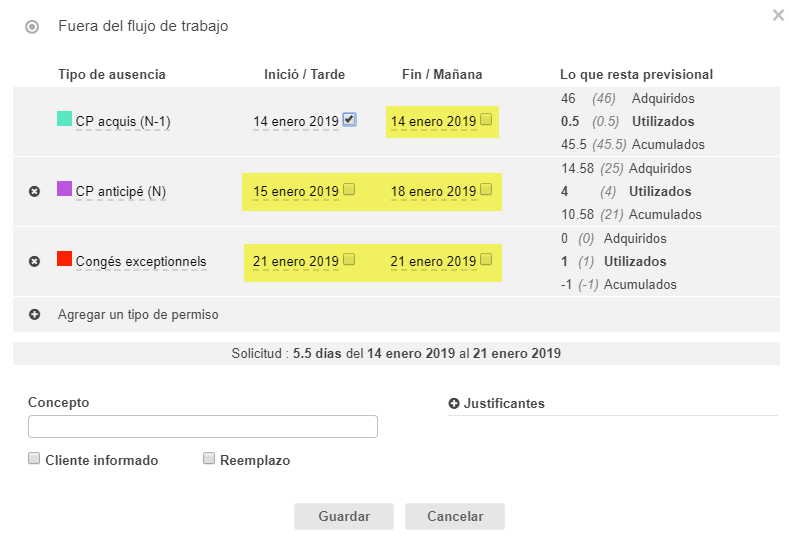
Task: Toggle afternoon start for 15 enero 2019
Action: (349, 190)
